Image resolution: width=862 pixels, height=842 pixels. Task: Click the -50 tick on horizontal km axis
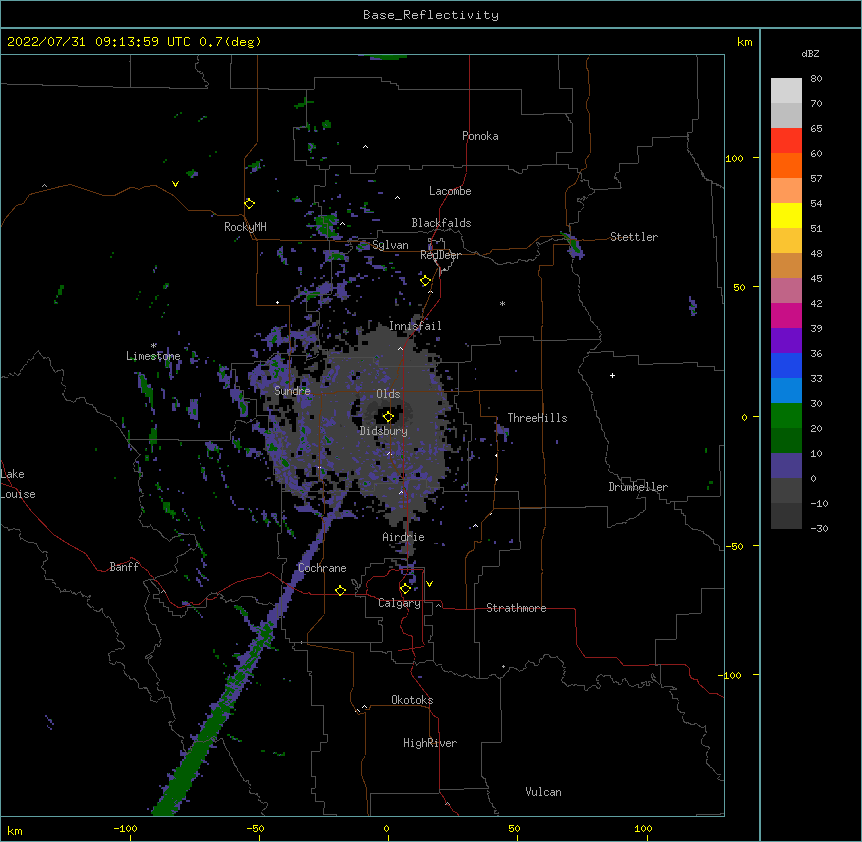[x=255, y=829]
